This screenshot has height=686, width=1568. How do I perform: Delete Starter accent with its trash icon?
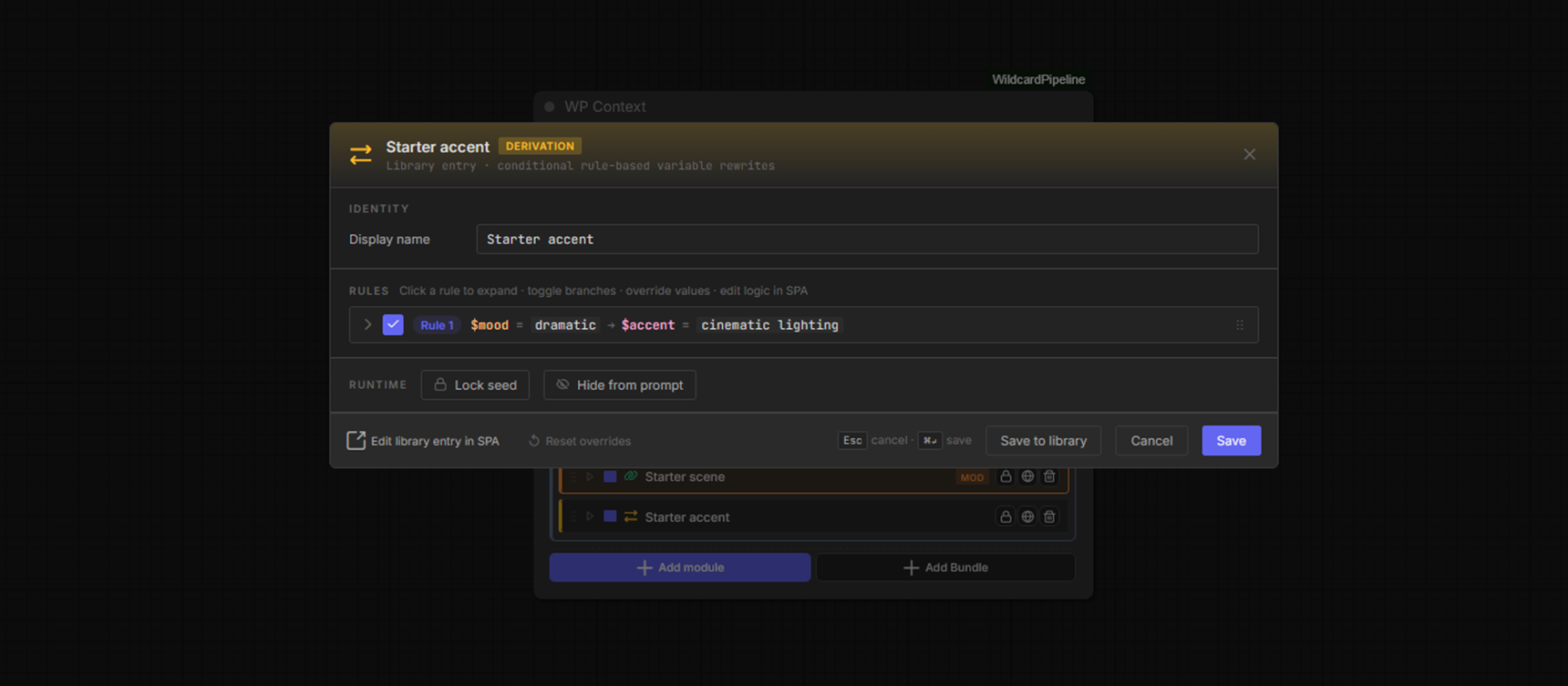1049,517
